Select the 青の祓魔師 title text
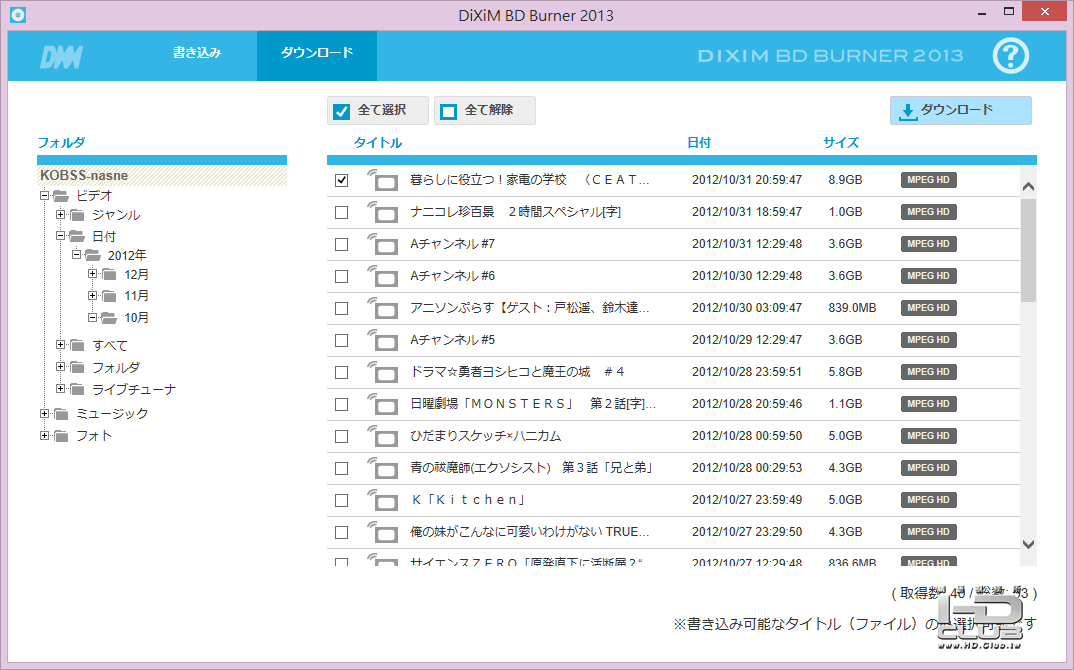Image resolution: width=1074 pixels, height=670 pixels. click(532, 468)
